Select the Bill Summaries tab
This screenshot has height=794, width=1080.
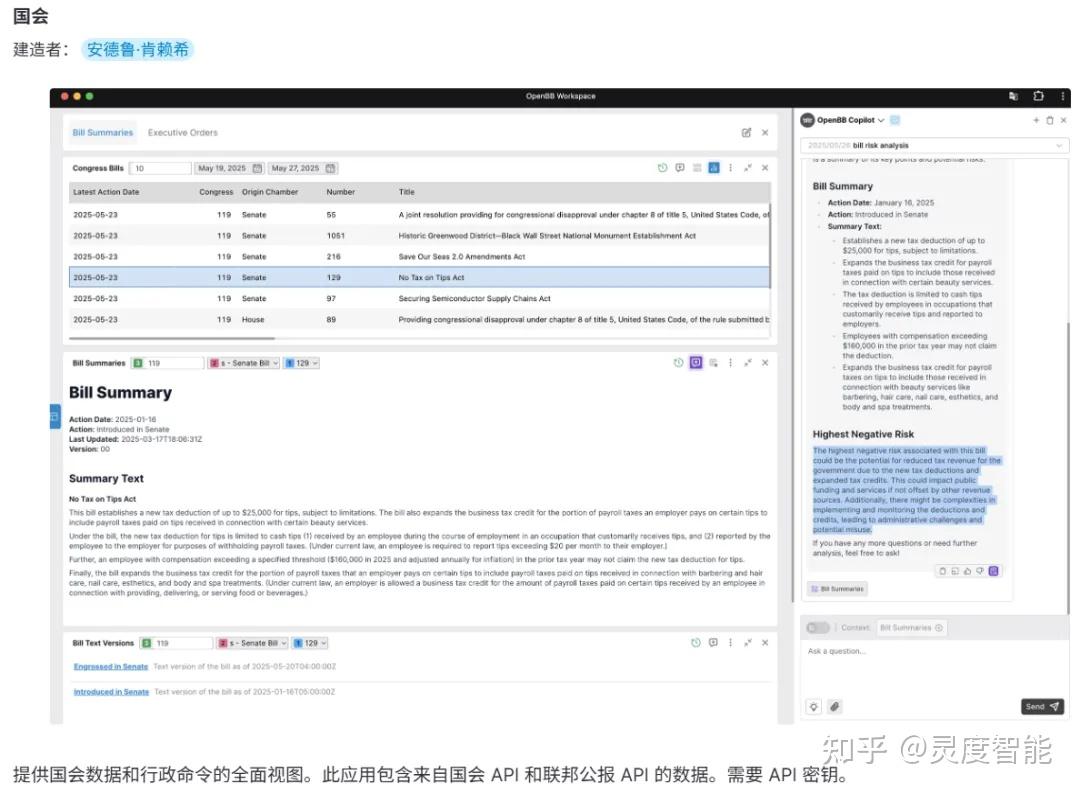click(102, 131)
